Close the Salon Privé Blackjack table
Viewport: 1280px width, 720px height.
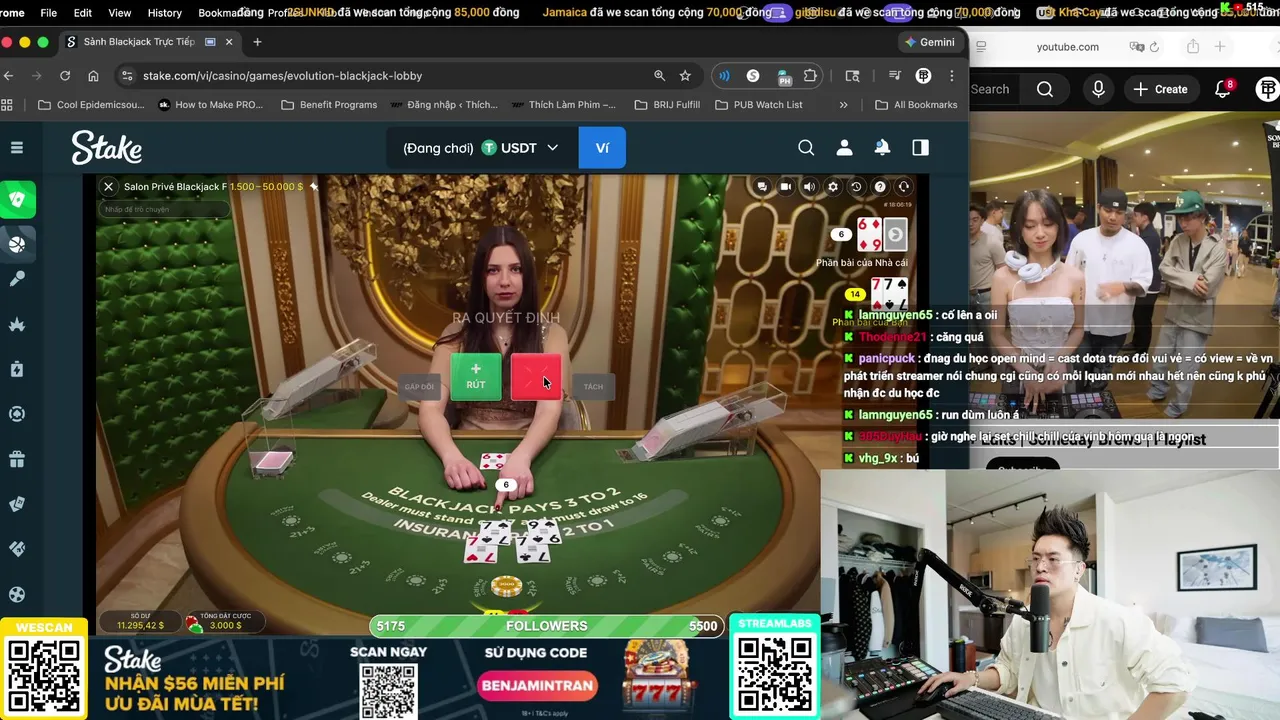click(108, 186)
